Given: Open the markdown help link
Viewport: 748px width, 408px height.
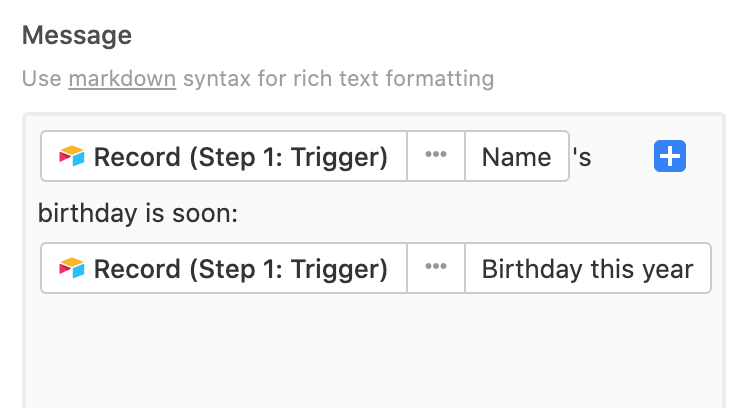Looking at the screenshot, I should point(122,79).
